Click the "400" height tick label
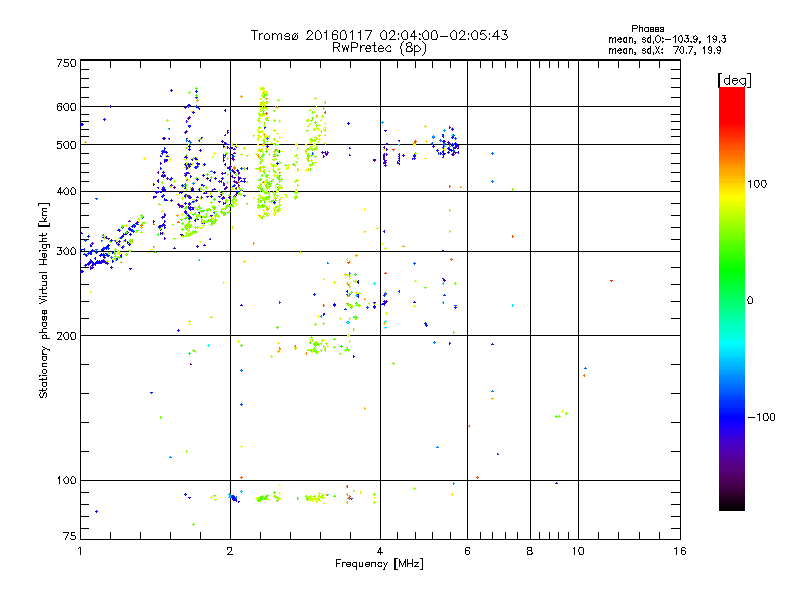This screenshot has height=600, width=800. coord(66,191)
